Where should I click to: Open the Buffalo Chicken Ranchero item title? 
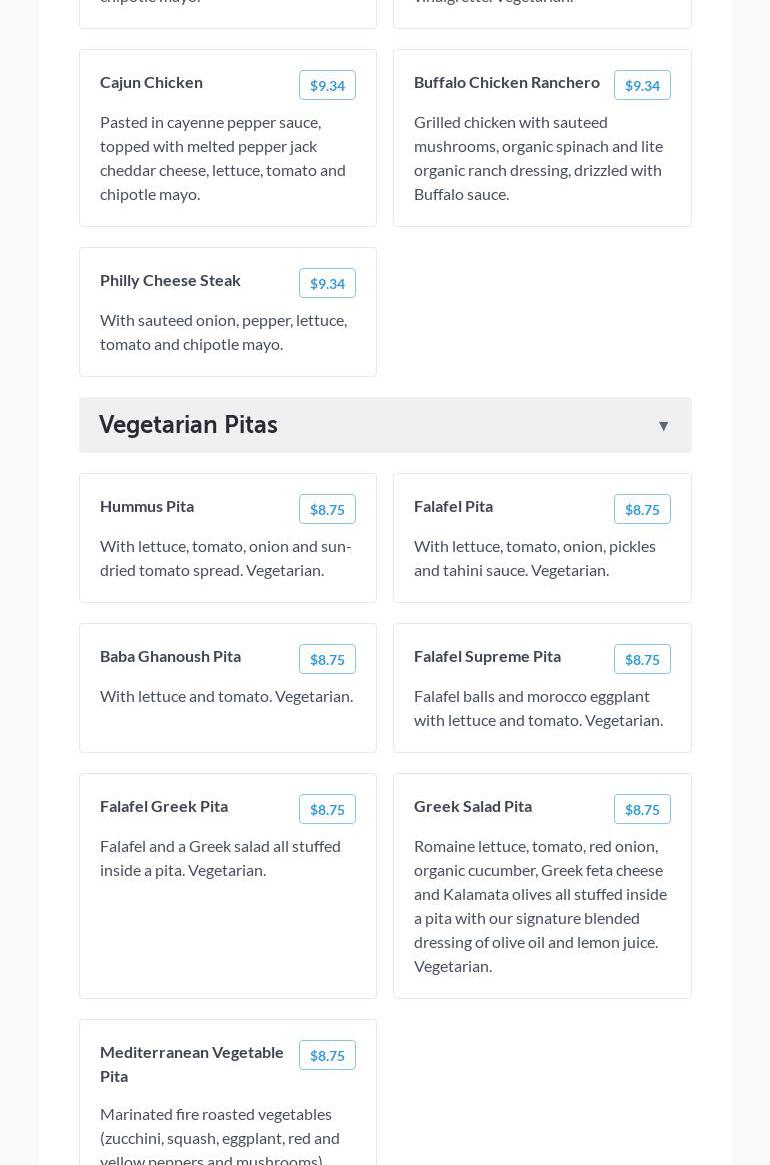point(507,82)
